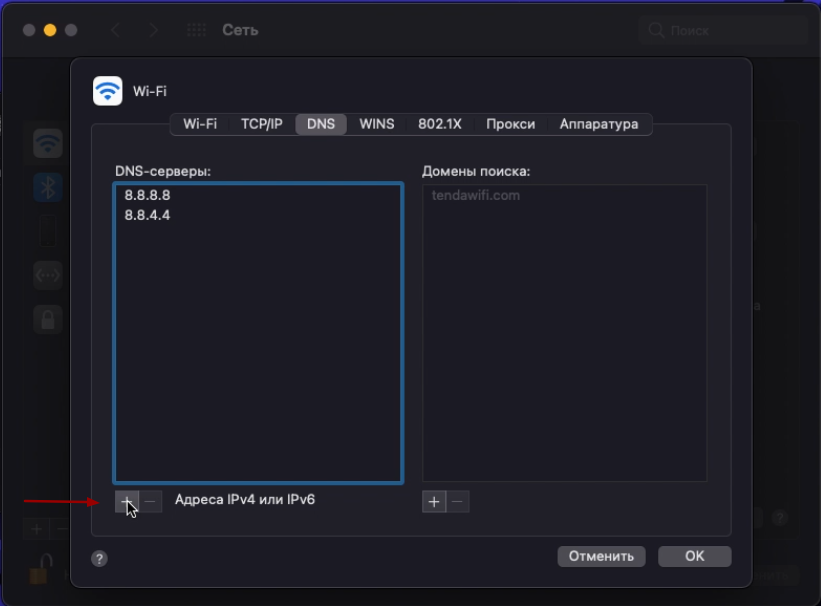Remove search domain with minus button
The height and width of the screenshot is (606, 821).
tap(458, 502)
